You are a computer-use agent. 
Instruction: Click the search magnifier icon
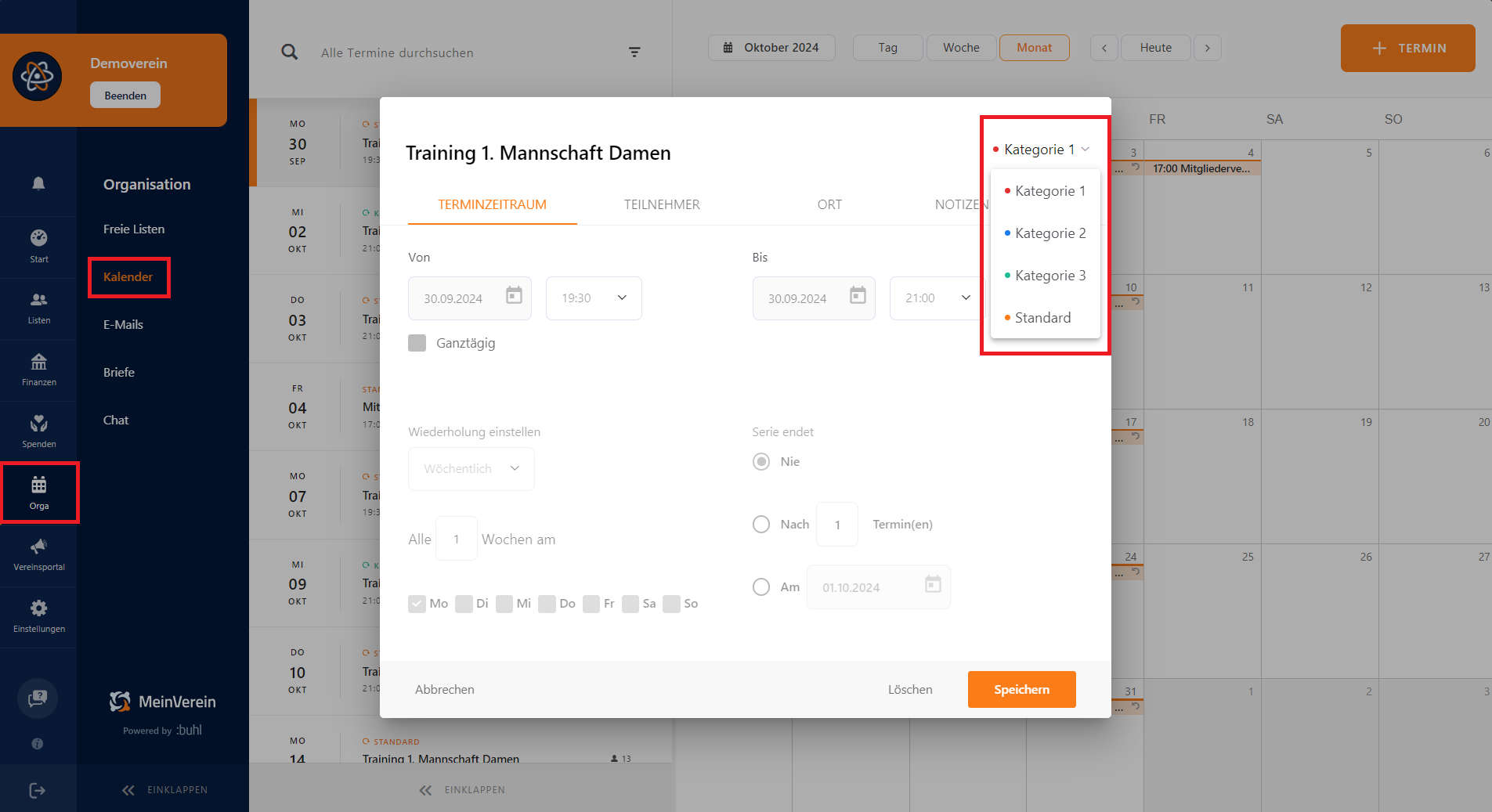coord(290,52)
